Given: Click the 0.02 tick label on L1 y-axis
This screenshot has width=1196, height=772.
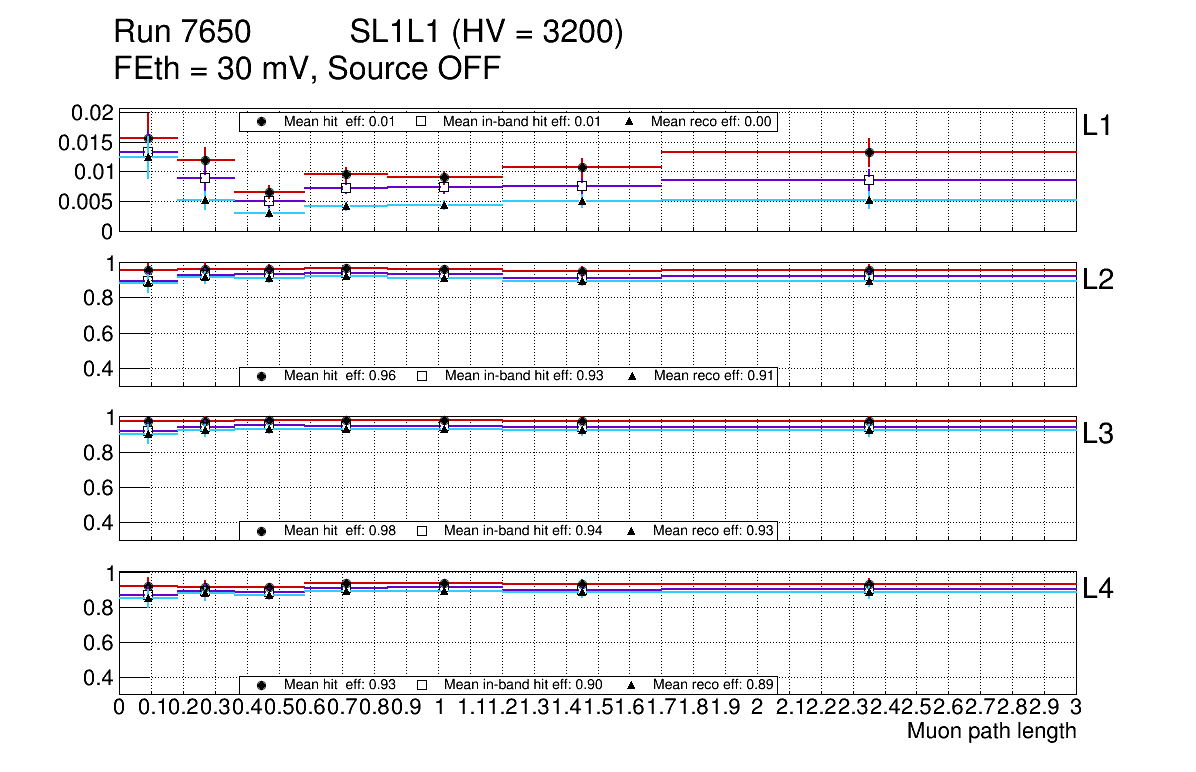Looking at the screenshot, I should click(x=94, y=113).
